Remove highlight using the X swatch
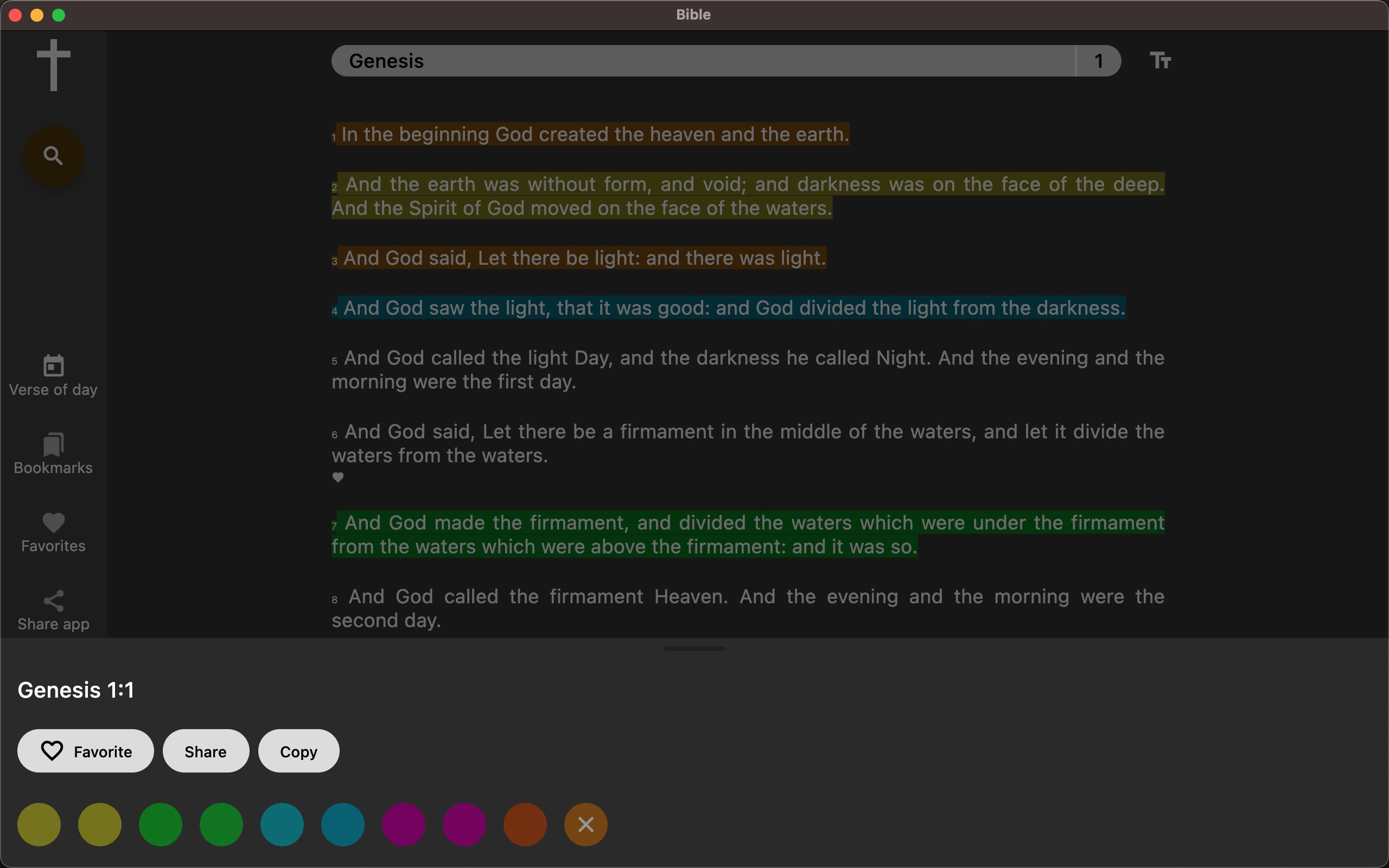1389x868 pixels. (x=585, y=825)
